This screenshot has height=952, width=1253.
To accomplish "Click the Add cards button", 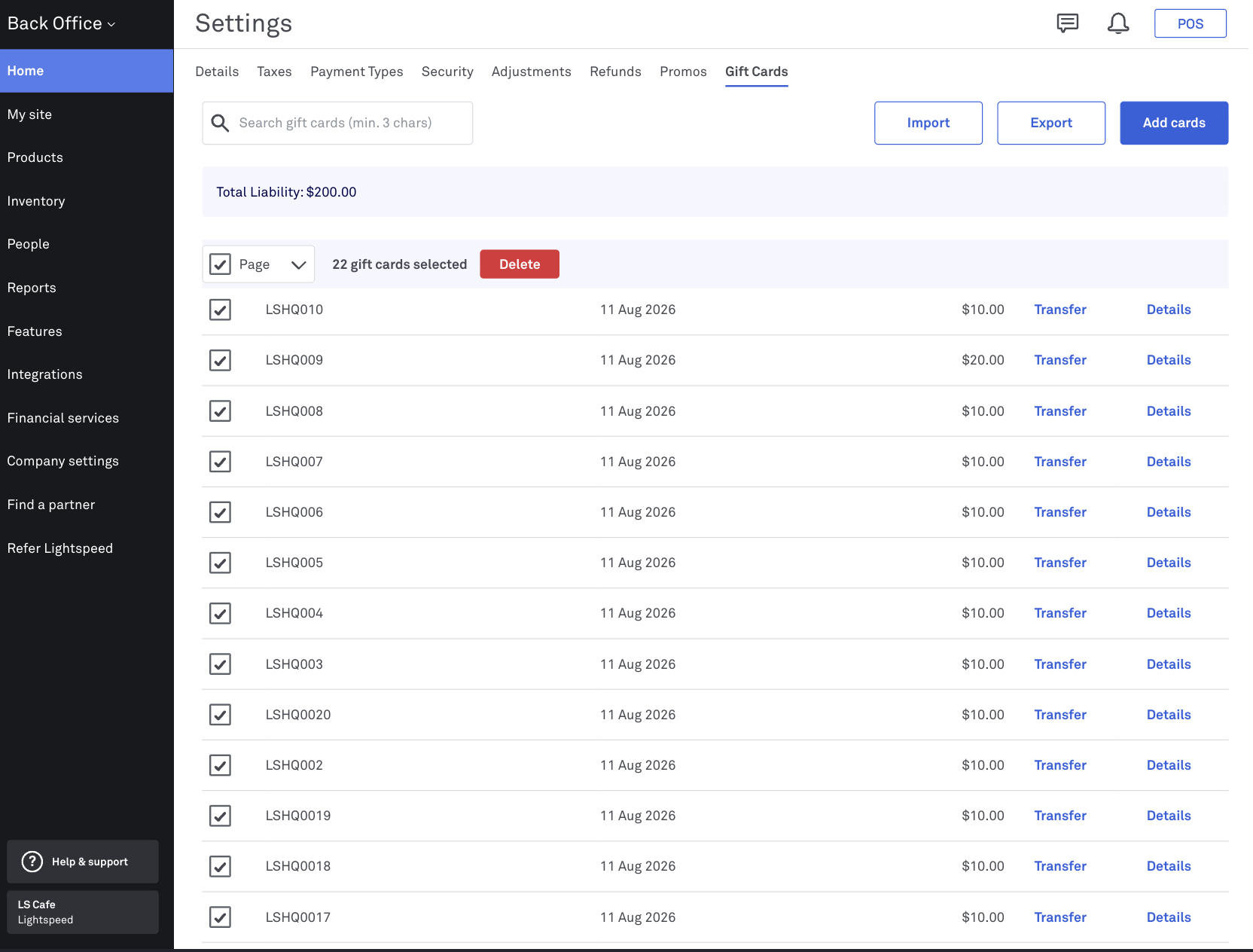I will (1174, 123).
